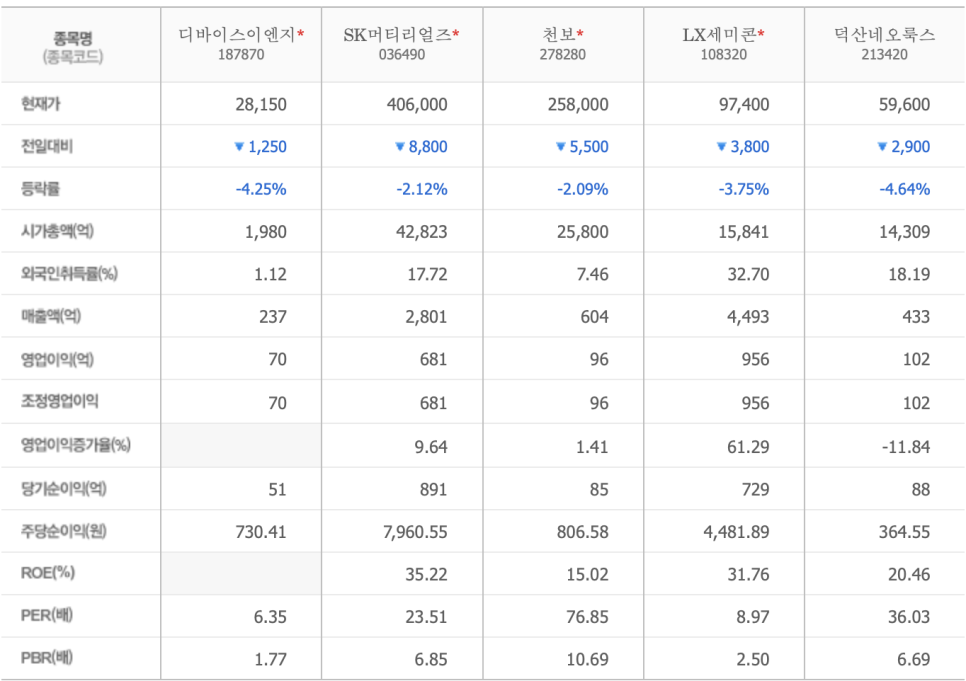This screenshot has width=966, height=681.
Task: Select the 현재가 row label
Action: pyautogui.click(x=41, y=104)
